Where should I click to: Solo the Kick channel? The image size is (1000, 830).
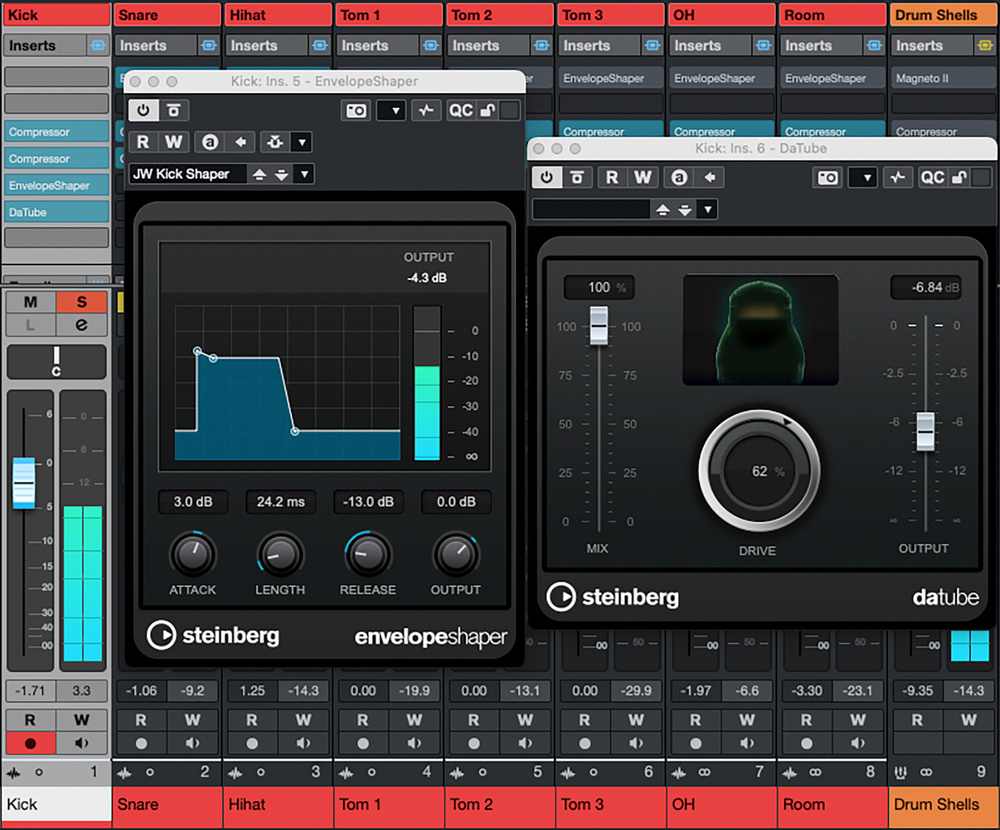(x=82, y=302)
